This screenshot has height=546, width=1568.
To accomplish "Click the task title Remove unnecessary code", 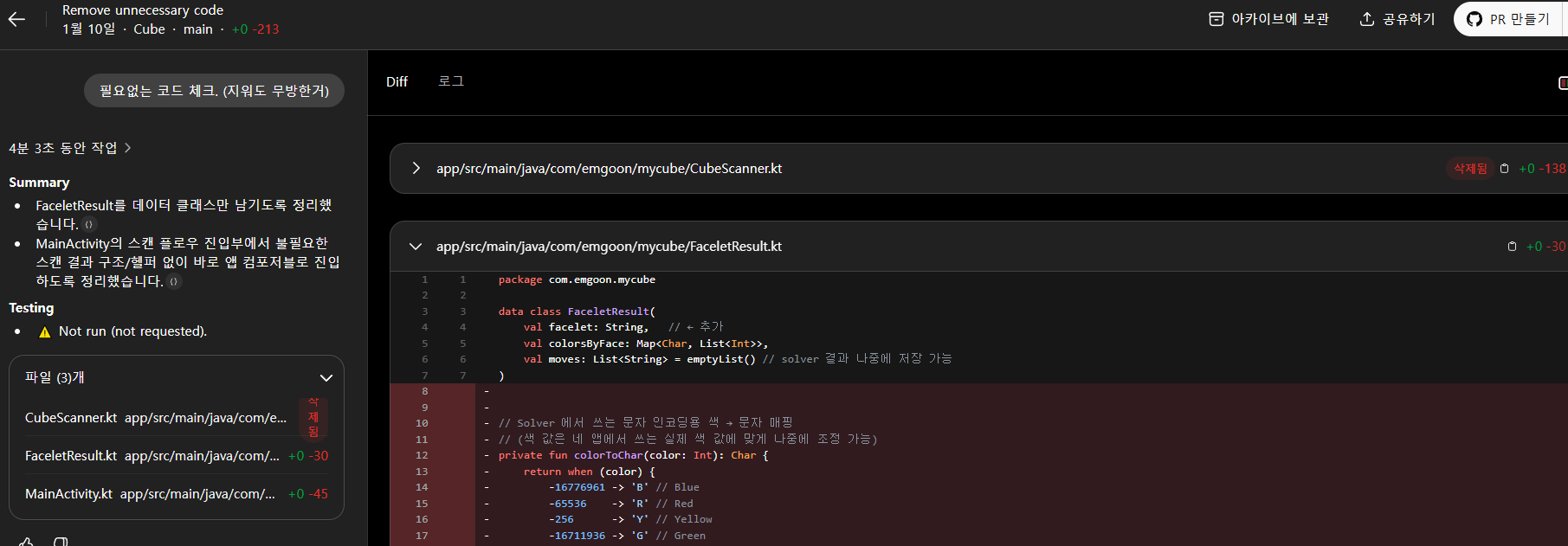I will click(143, 10).
